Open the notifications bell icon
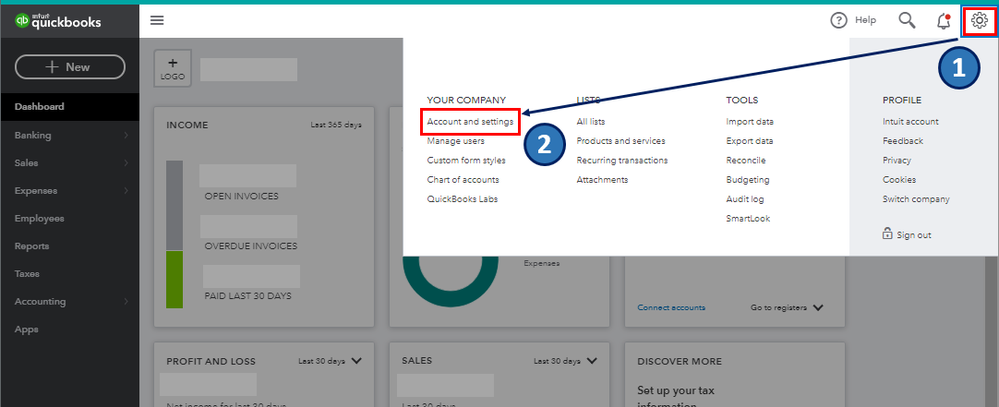 tap(944, 21)
